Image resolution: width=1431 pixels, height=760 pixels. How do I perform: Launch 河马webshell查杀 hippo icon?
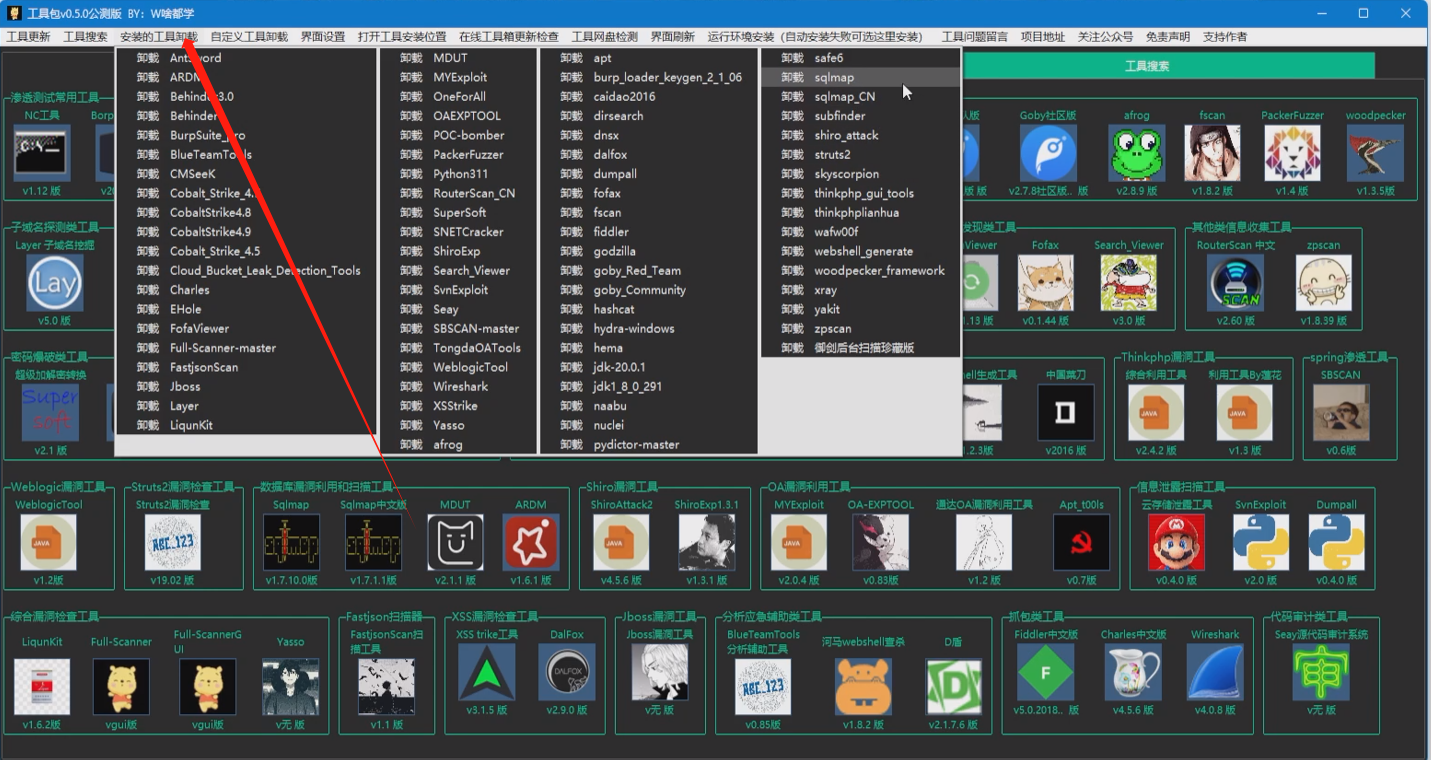click(863, 686)
